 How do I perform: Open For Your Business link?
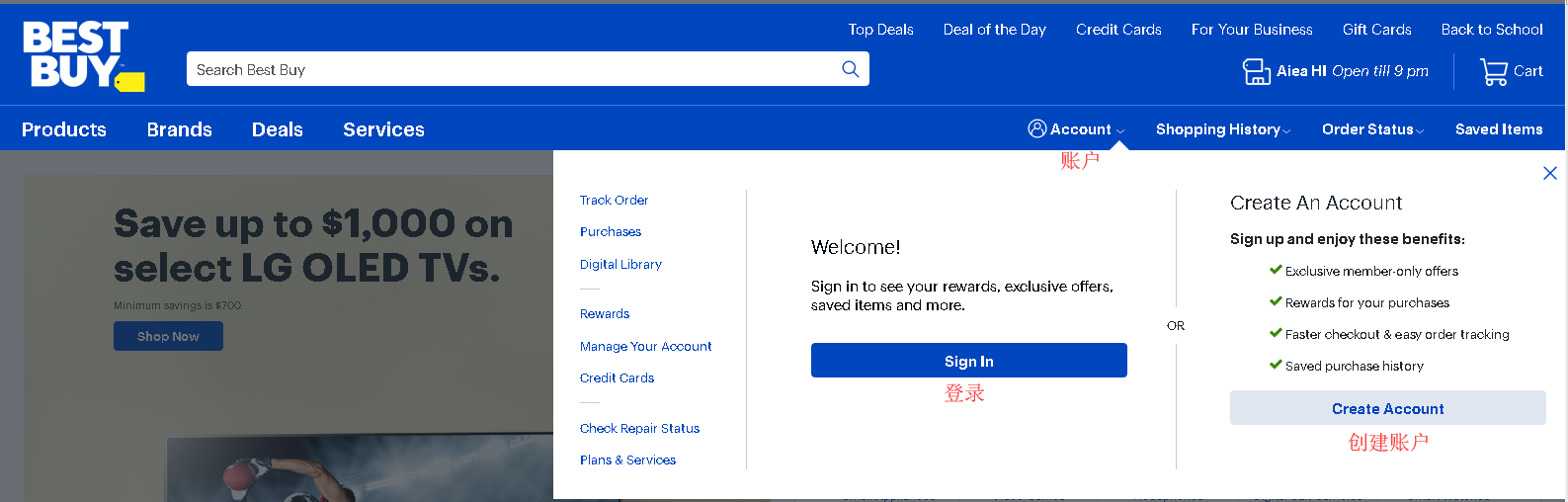[1252, 30]
